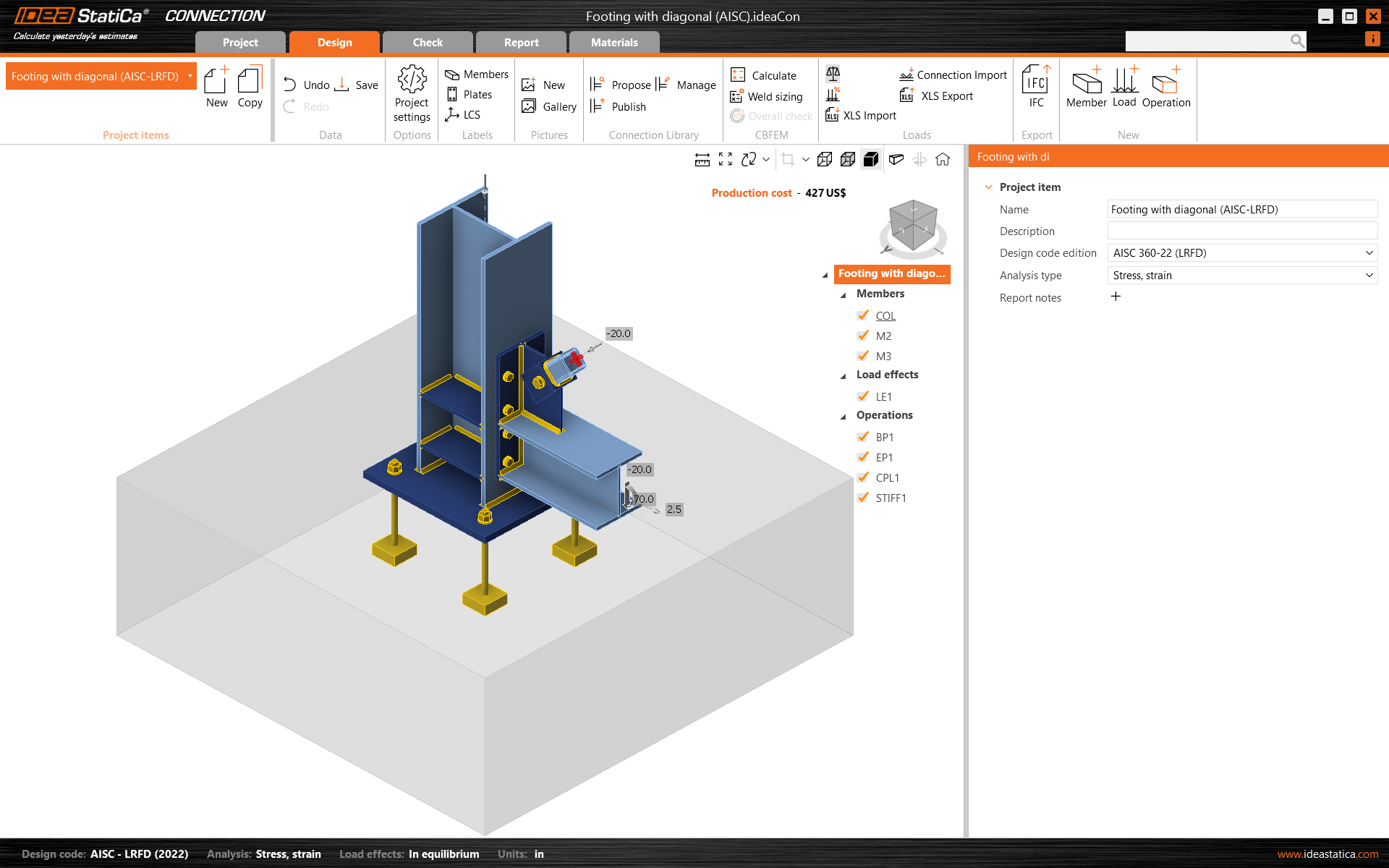Click the Calculate button
Screen dimensions: 1389x868
point(764,75)
